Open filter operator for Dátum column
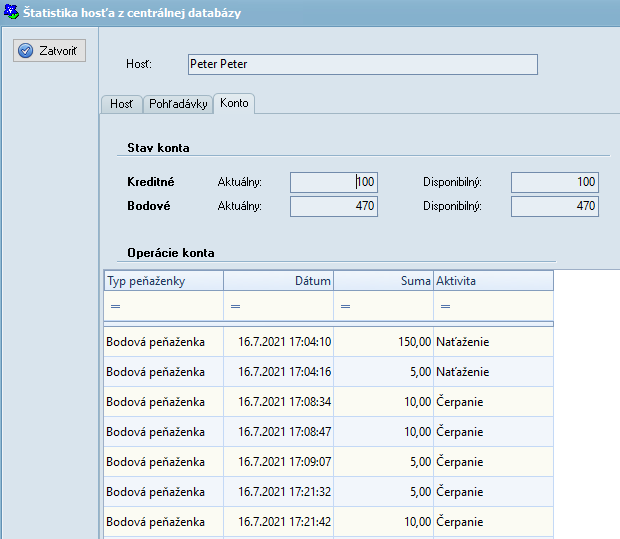Image resolution: width=620 pixels, height=539 pixels. click(235, 306)
